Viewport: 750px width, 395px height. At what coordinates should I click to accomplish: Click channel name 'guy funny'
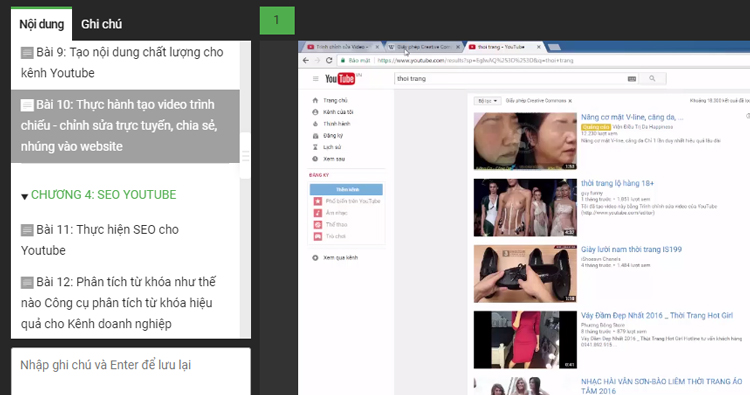coord(592,193)
